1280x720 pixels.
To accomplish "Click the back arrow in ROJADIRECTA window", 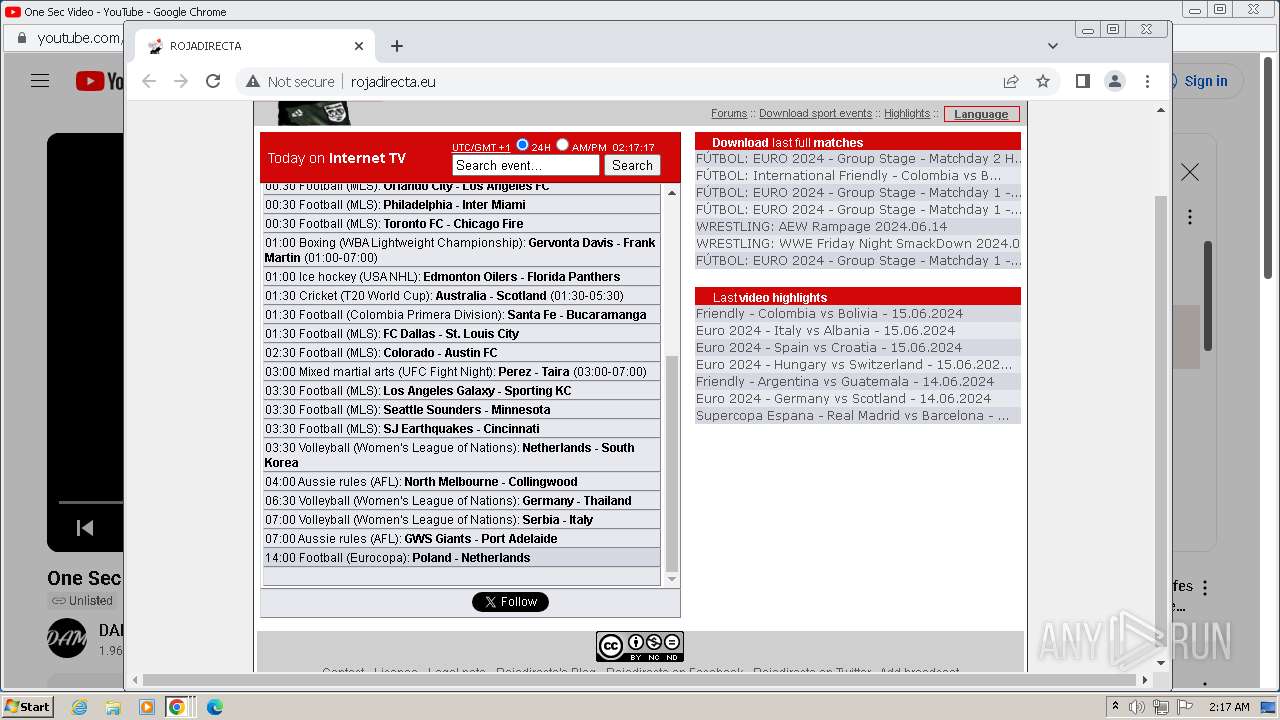I will [x=149, y=81].
